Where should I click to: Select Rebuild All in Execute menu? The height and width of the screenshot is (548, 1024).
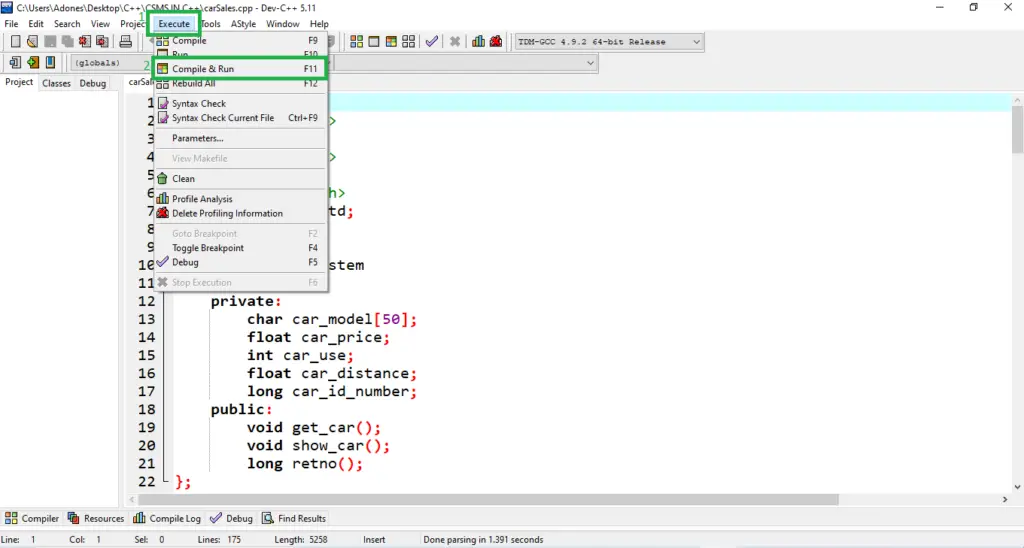[239, 83]
